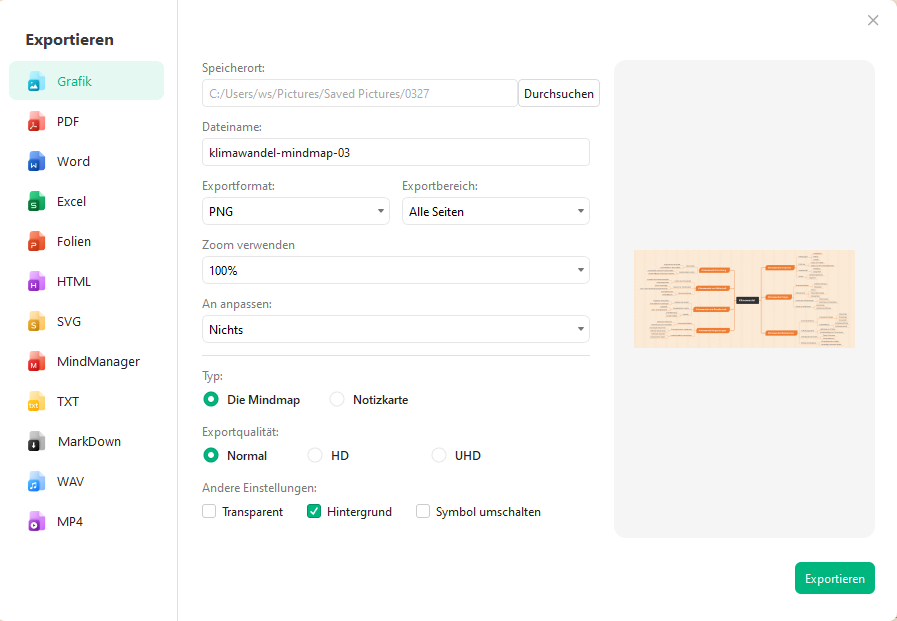
Task: Switch to the Folien export tab
Action: click(74, 242)
